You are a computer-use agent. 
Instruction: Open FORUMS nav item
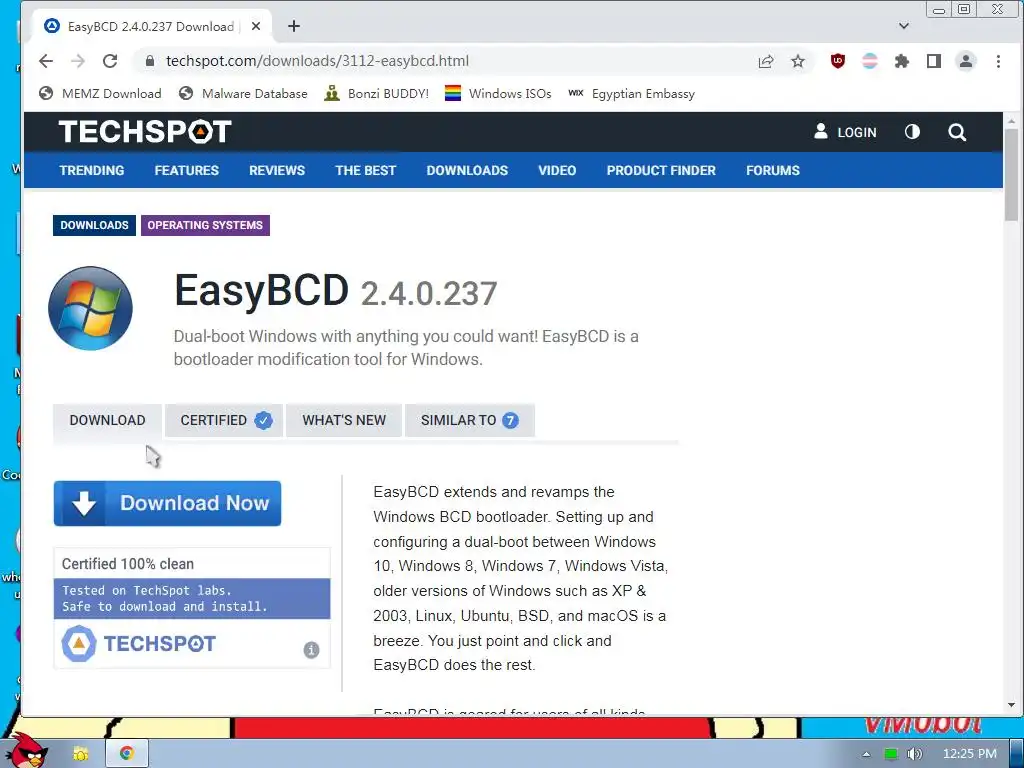click(773, 170)
